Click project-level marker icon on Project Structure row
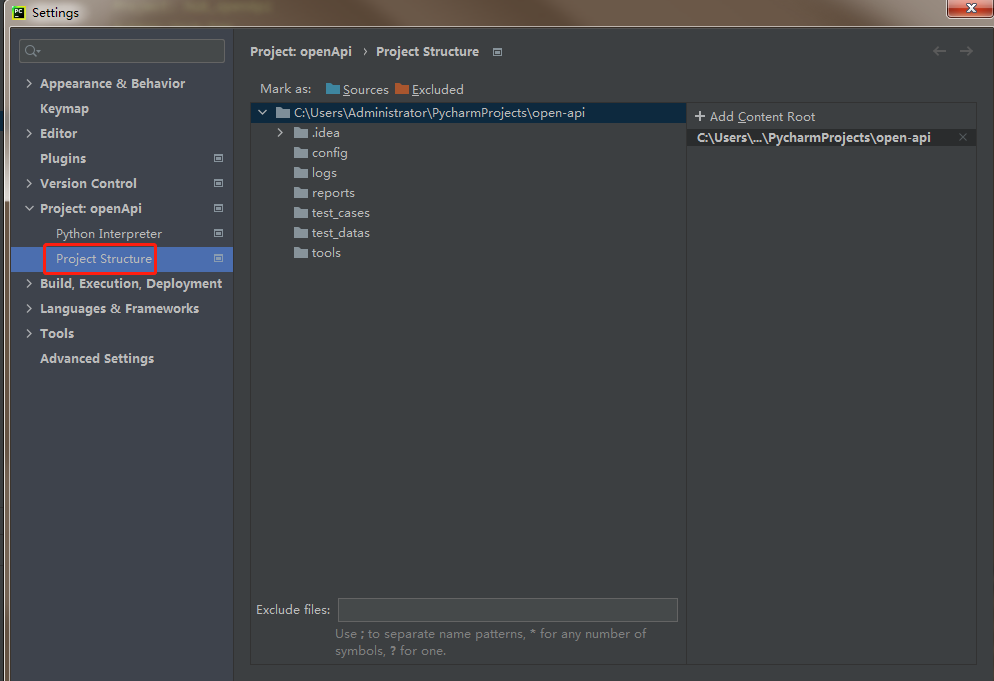This screenshot has height=681, width=994. 218,258
